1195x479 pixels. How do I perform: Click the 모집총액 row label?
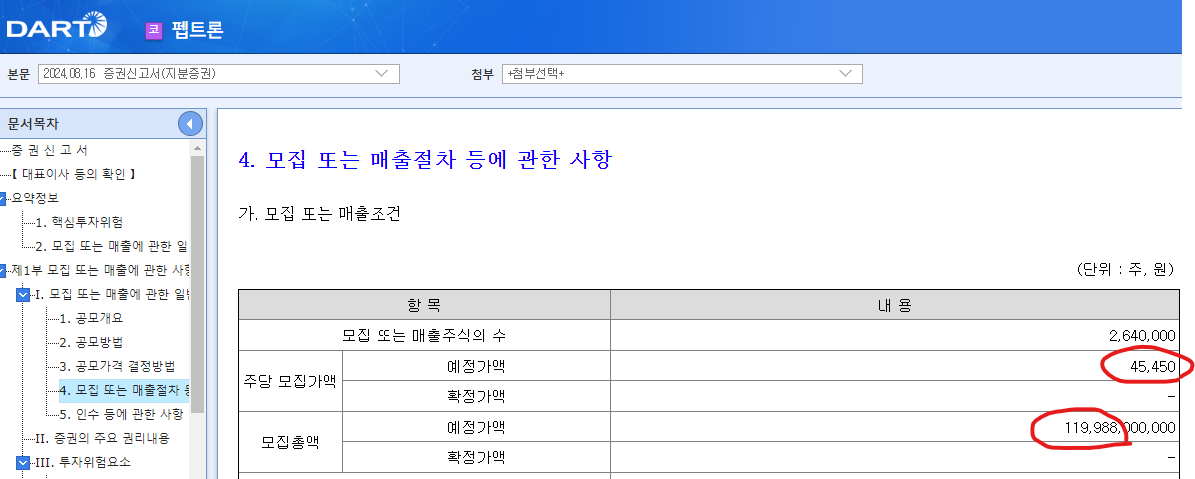click(290, 442)
